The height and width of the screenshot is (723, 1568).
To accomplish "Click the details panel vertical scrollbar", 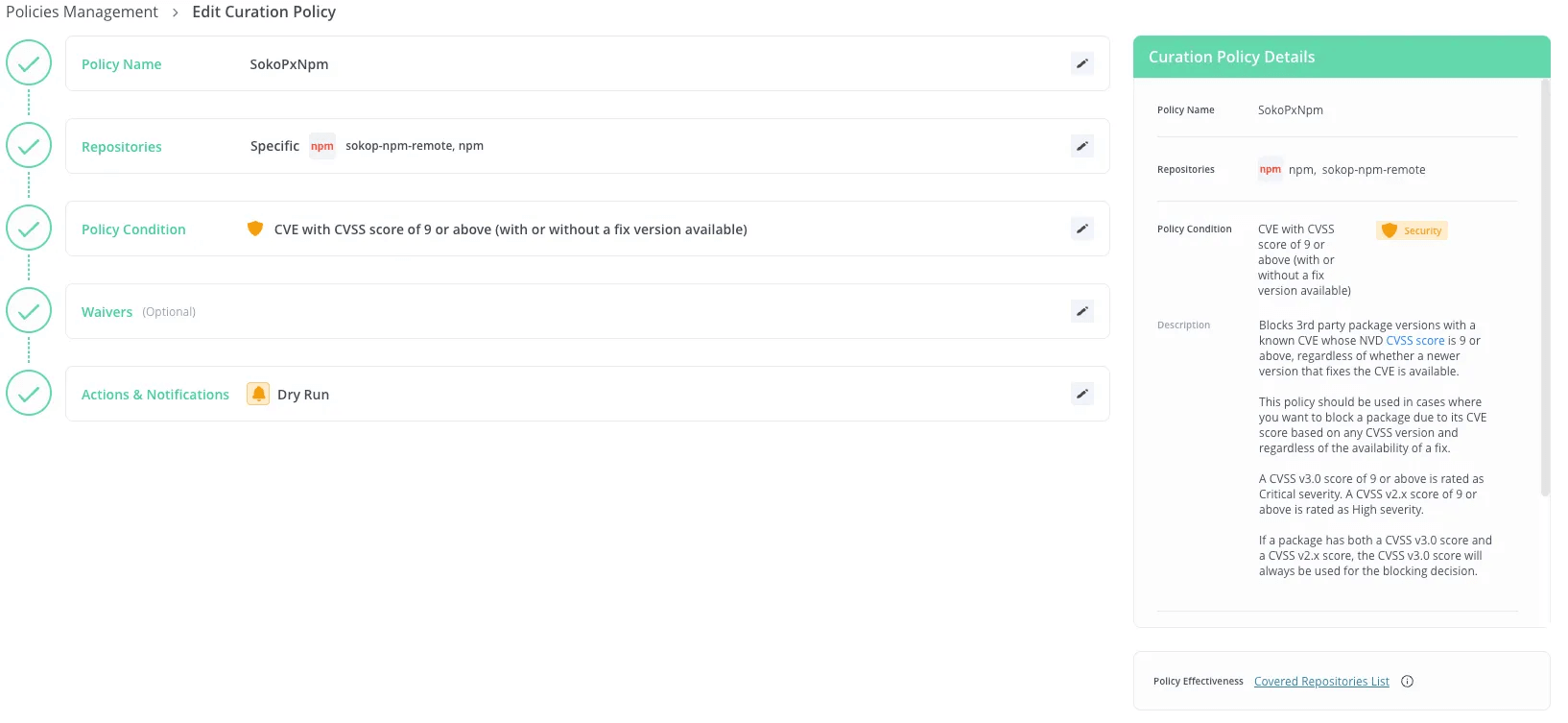I will tap(1544, 288).
